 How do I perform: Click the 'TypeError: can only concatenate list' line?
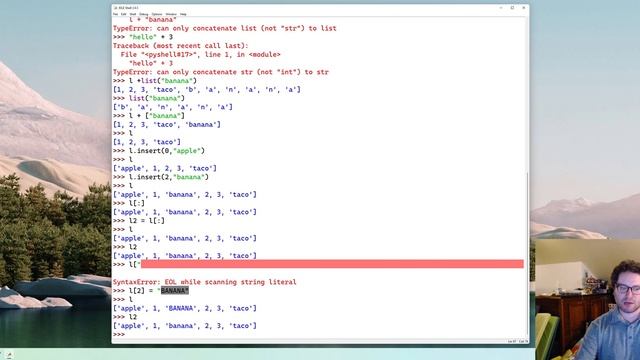tap(224, 28)
